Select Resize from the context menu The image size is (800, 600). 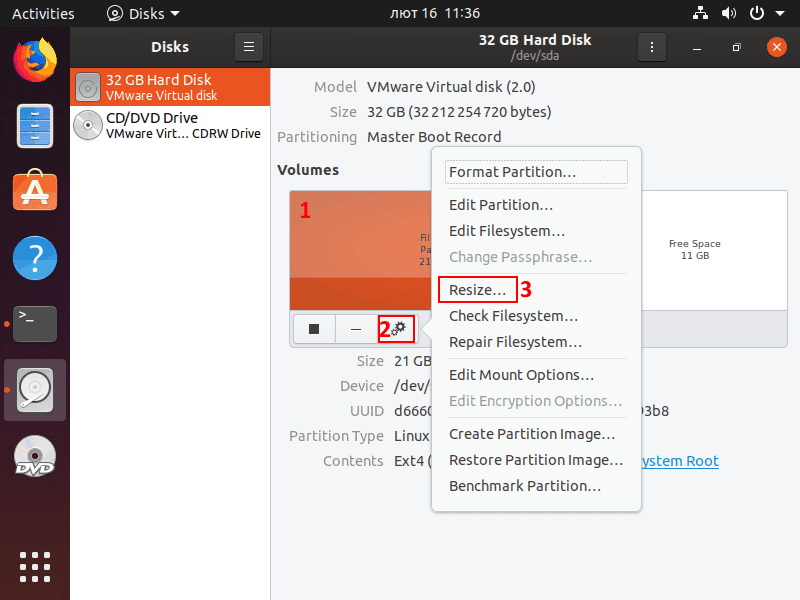pyautogui.click(x=478, y=289)
